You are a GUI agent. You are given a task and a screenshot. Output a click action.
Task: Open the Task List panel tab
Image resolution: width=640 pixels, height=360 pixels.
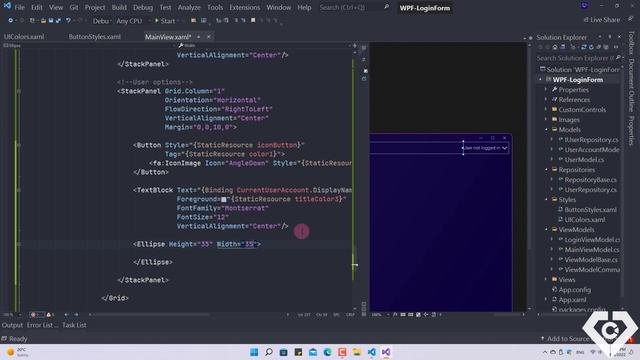74,325
